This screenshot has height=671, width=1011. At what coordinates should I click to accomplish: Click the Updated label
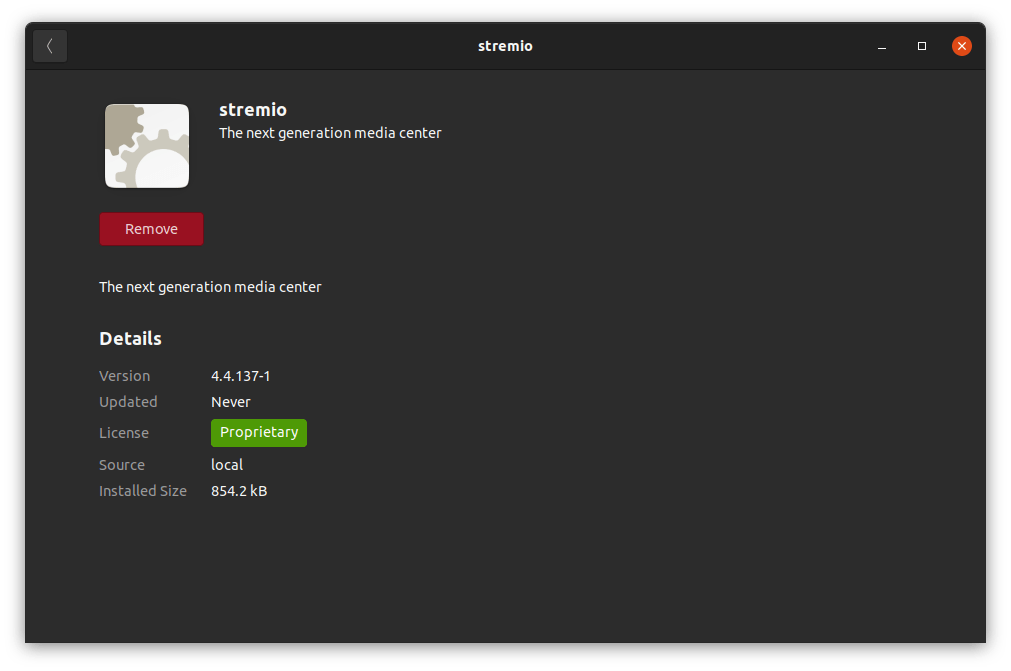point(128,402)
